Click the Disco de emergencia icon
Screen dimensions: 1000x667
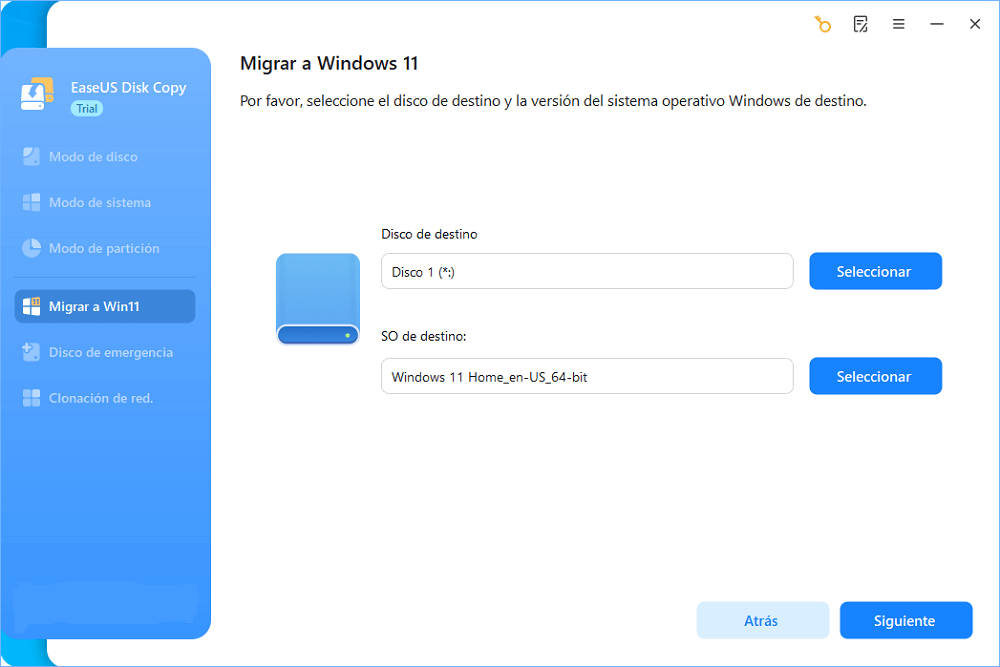pos(31,352)
